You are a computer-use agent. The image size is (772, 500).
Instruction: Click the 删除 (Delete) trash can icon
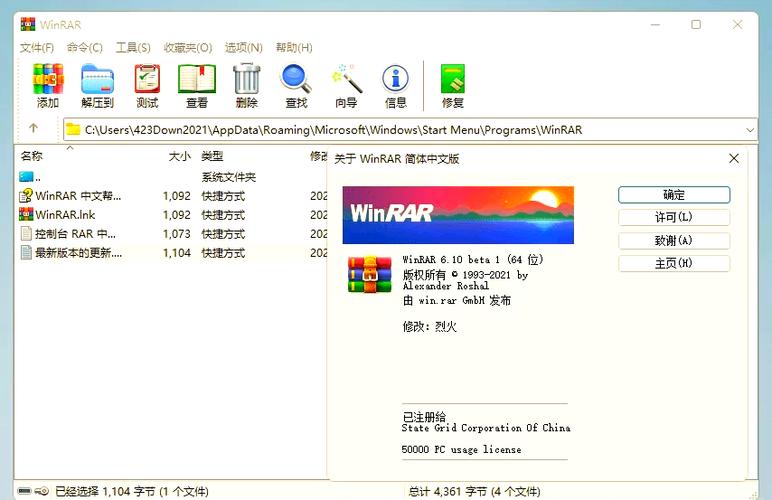247,79
